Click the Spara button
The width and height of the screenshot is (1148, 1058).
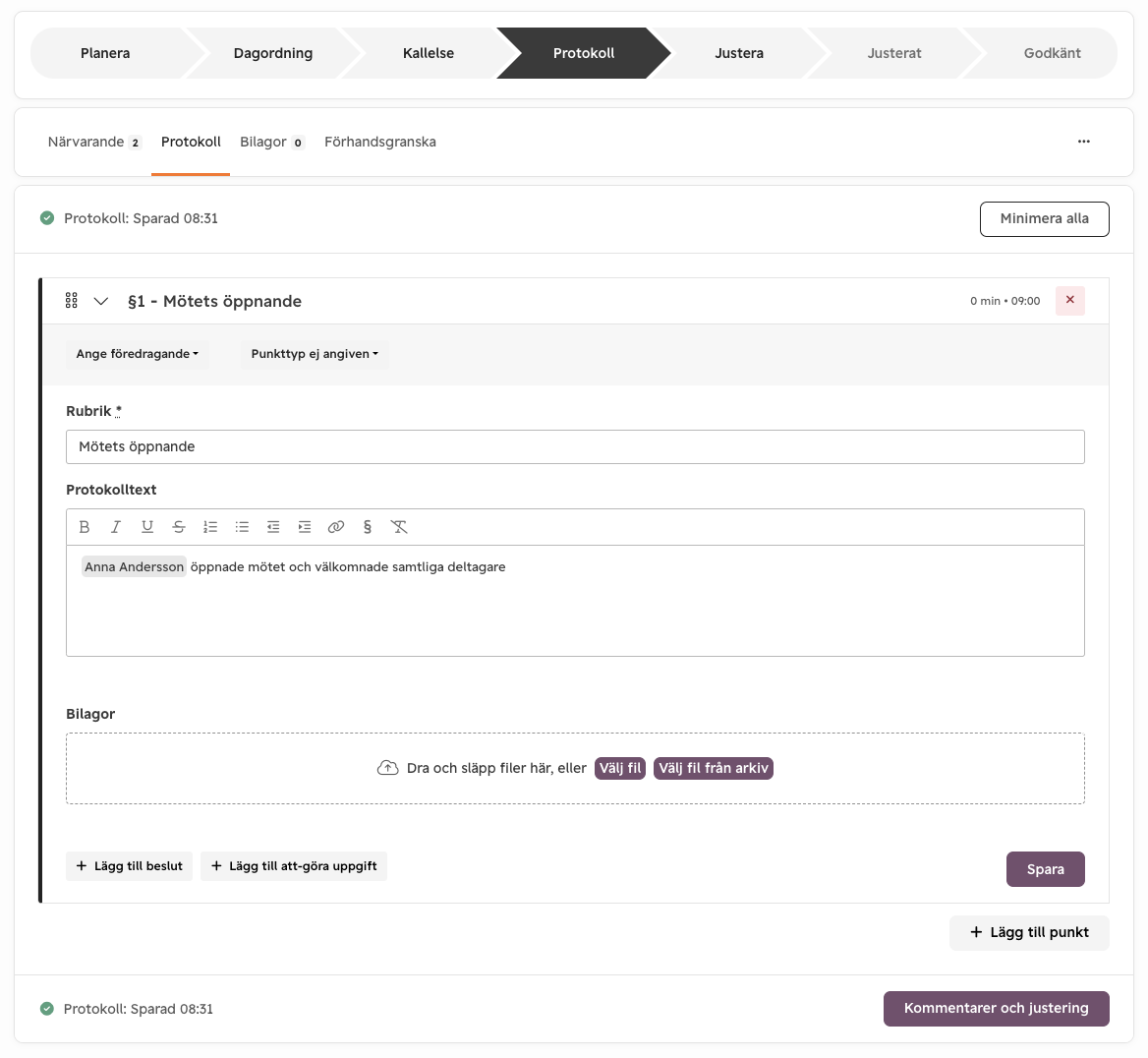pyautogui.click(x=1045, y=869)
